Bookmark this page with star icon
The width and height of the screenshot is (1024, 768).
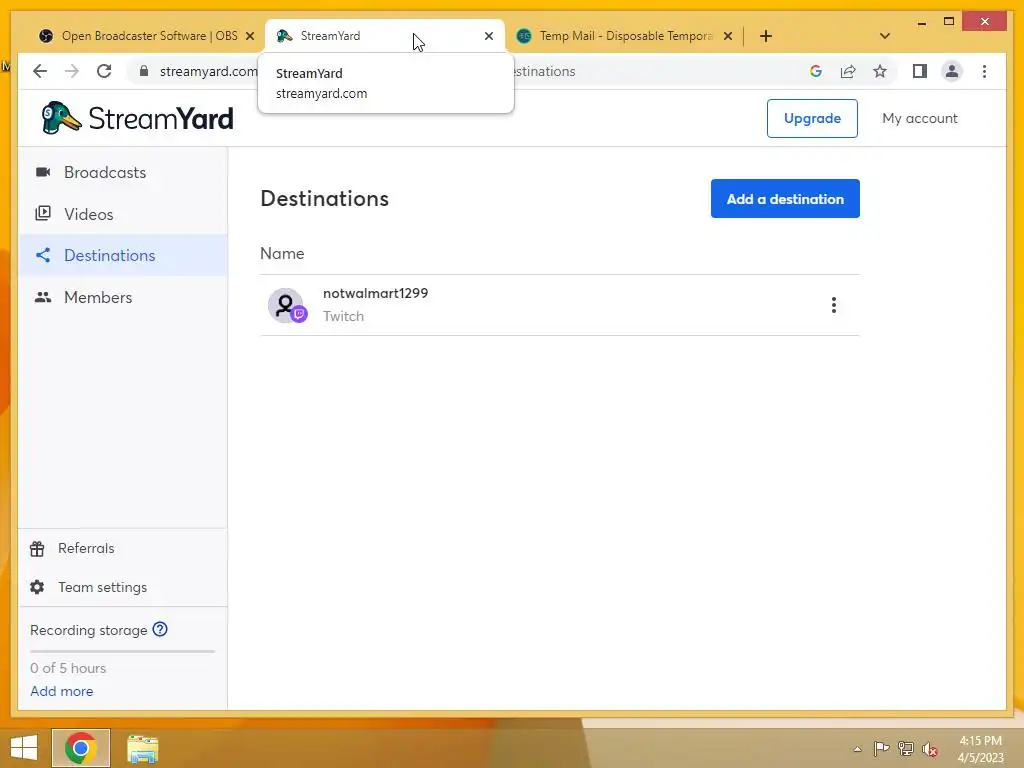click(x=880, y=71)
